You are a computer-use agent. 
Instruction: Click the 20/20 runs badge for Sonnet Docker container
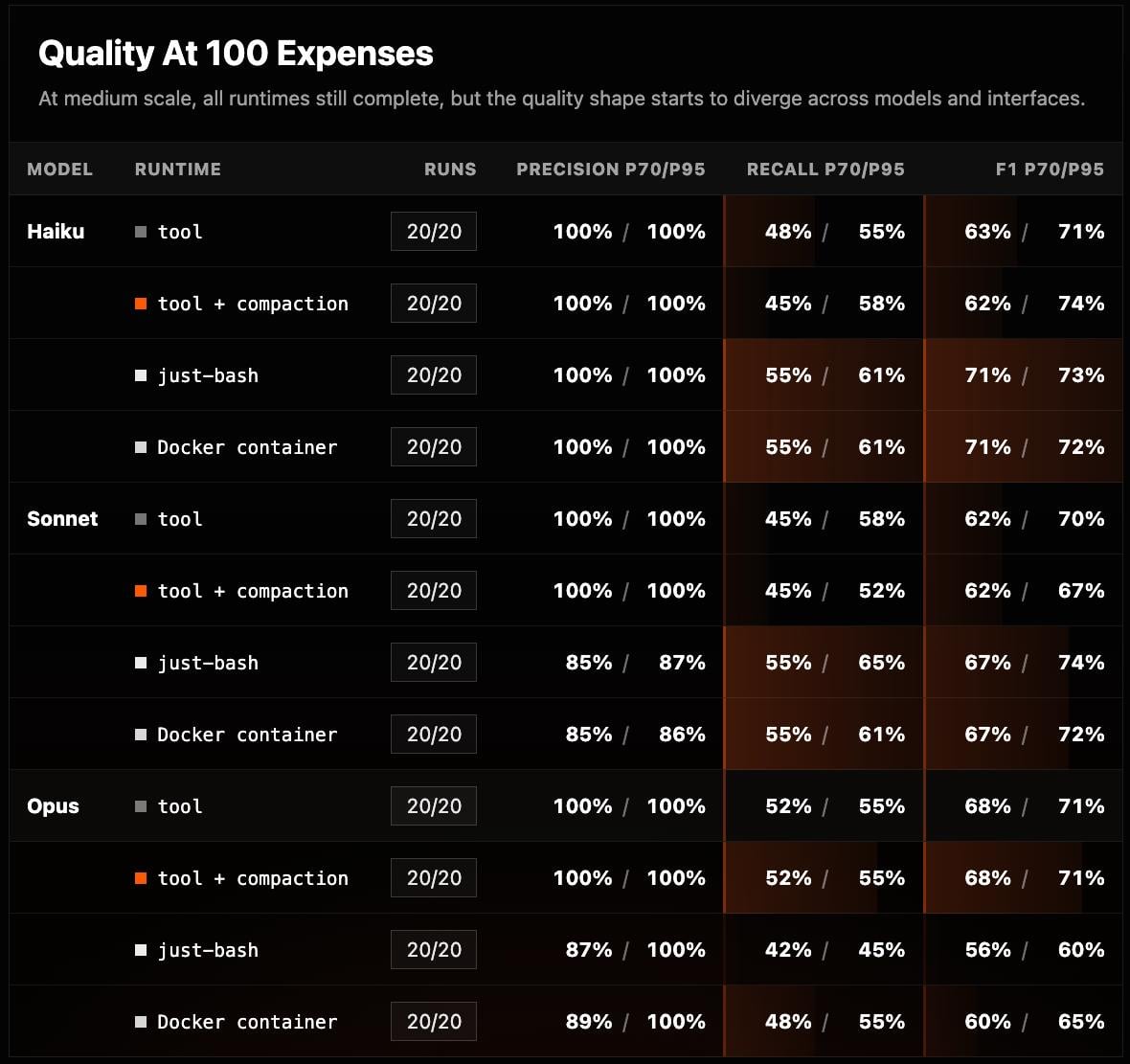pyautogui.click(x=434, y=735)
